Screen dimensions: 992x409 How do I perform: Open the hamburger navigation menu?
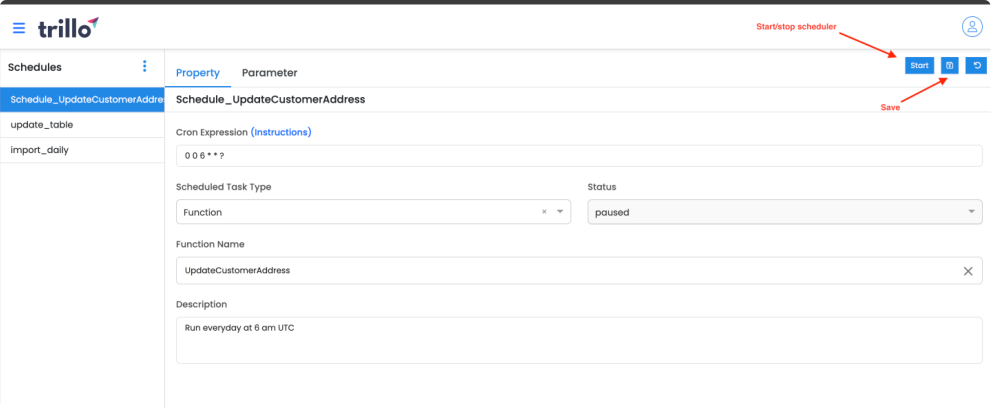click(x=19, y=28)
